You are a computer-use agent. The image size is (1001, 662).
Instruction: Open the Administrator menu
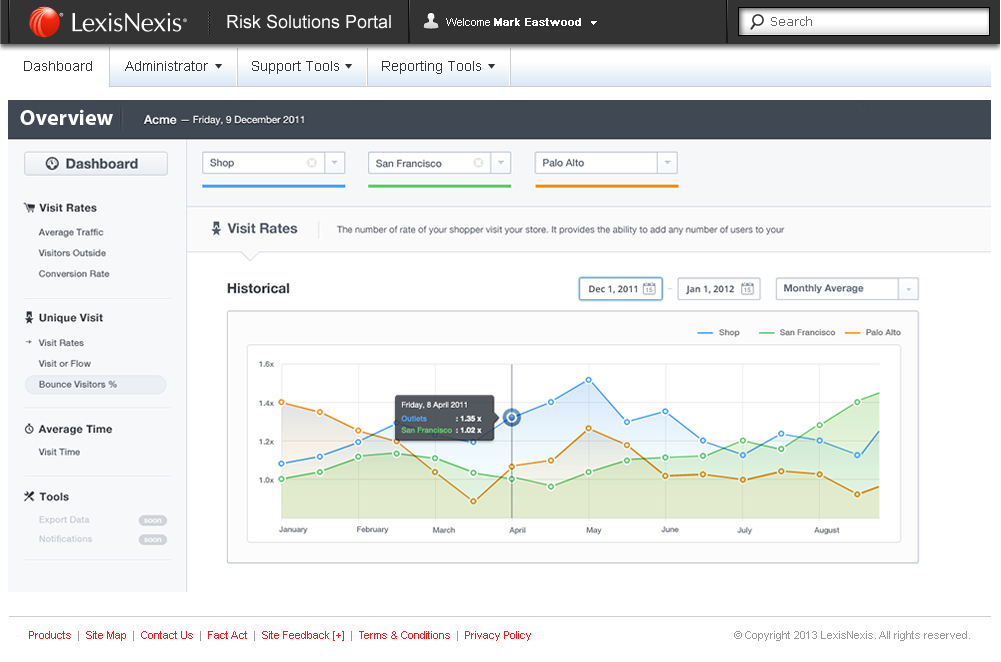click(173, 66)
